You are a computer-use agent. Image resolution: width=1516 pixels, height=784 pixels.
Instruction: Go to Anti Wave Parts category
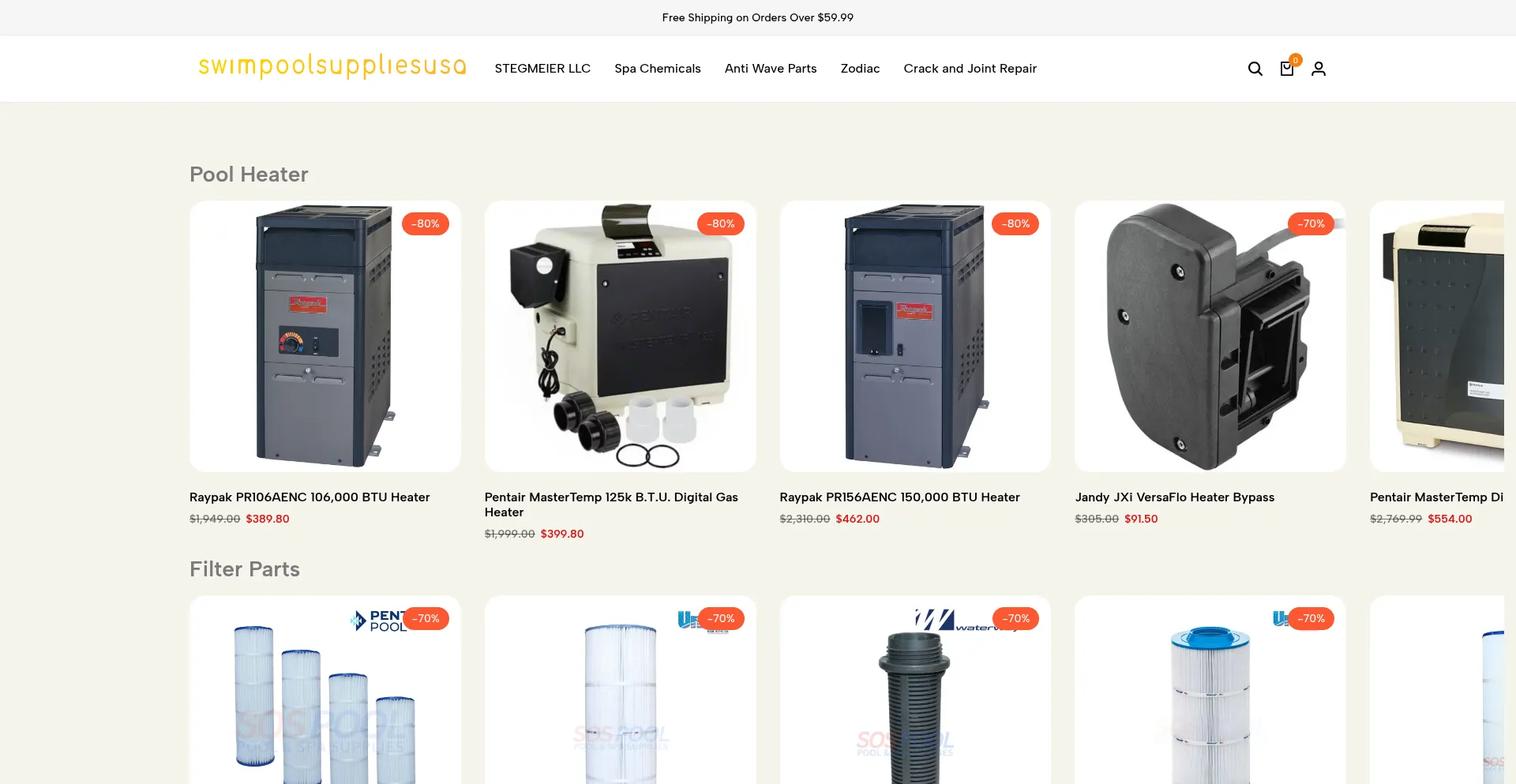(771, 69)
